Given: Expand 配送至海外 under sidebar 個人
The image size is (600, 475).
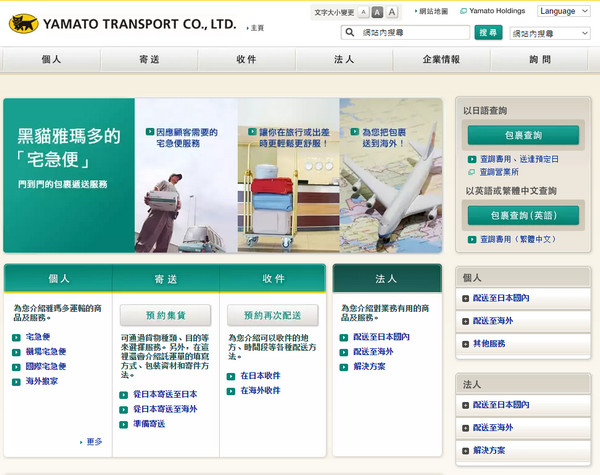Looking at the screenshot, I should tap(523, 321).
